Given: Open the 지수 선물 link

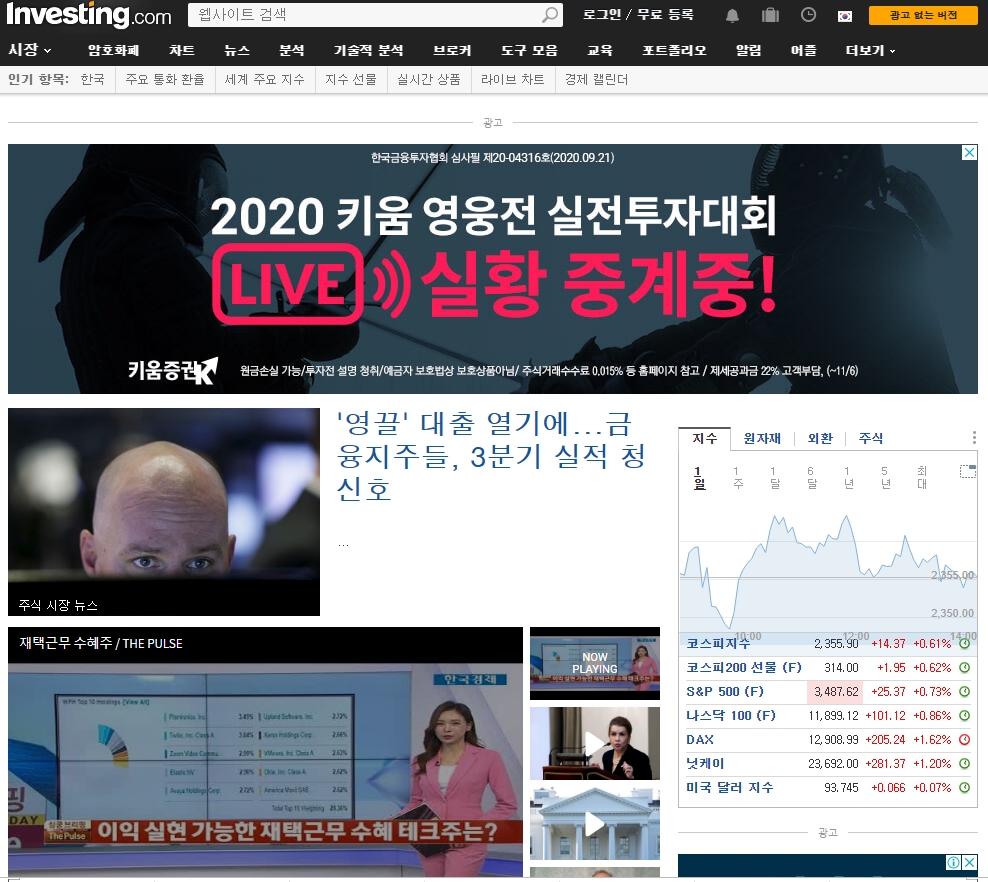Looking at the screenshot, I should 351,79.
